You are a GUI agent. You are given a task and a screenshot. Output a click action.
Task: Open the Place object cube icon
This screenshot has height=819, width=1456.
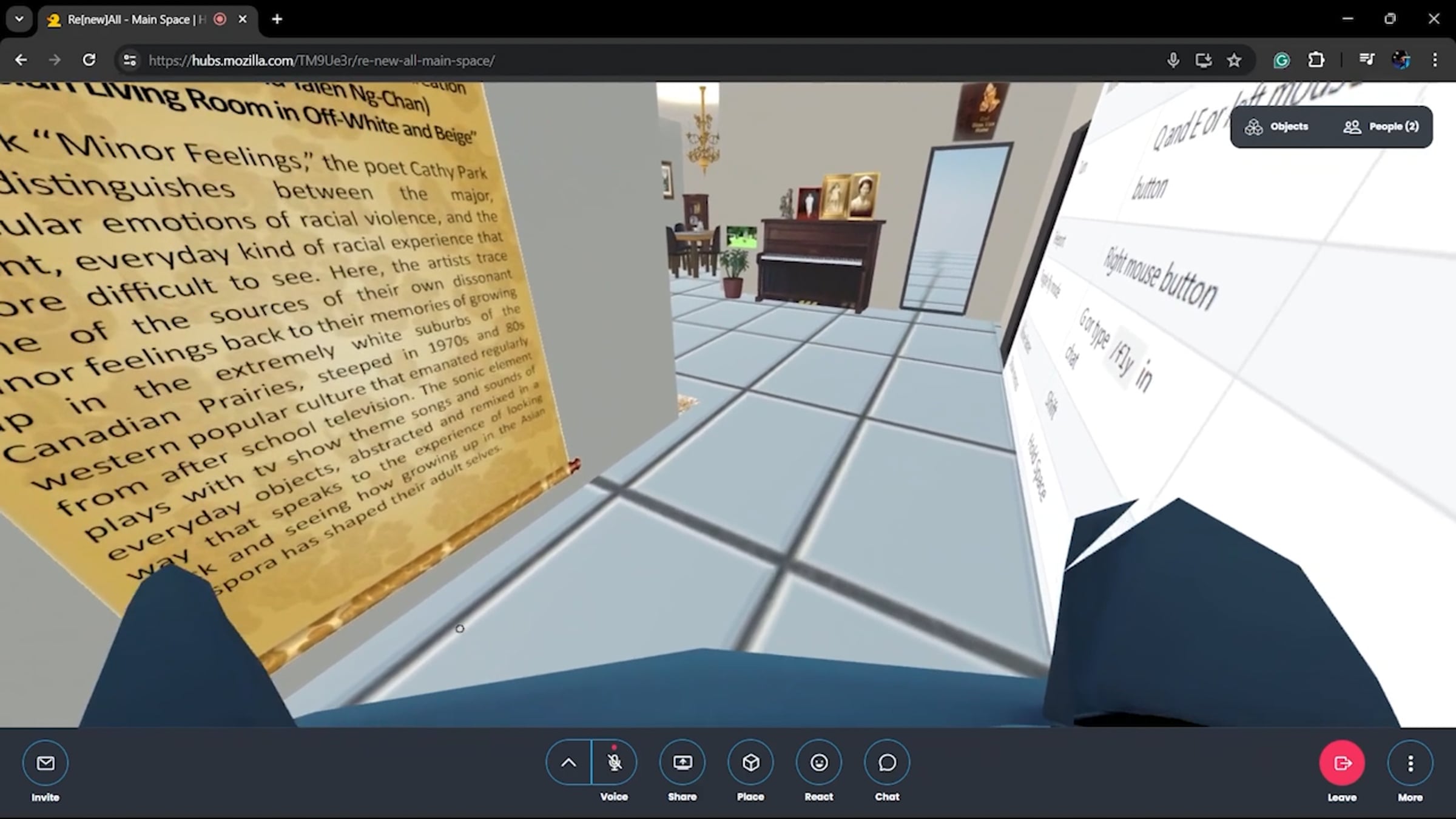coord(750,763)
